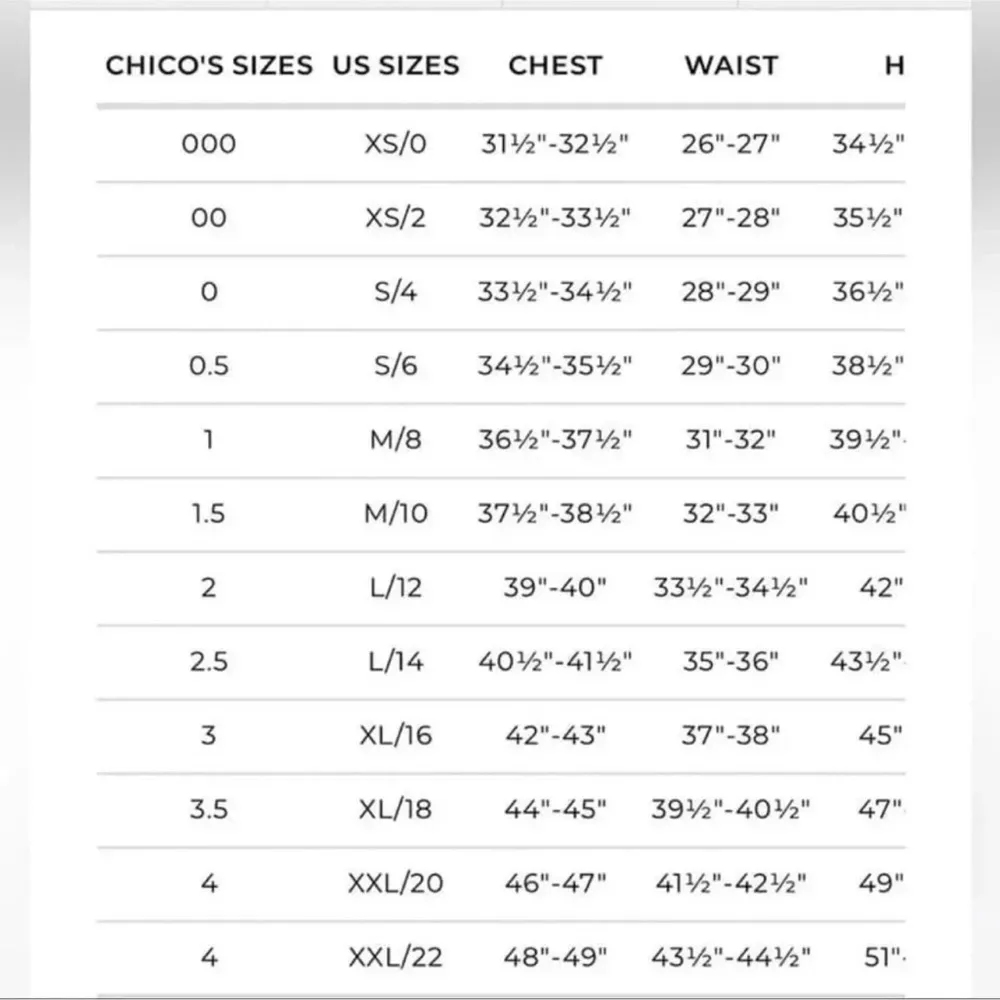1000x1000 pixels.
Task: Click Chico's size 2.5 cell
Action: [209, 662]
